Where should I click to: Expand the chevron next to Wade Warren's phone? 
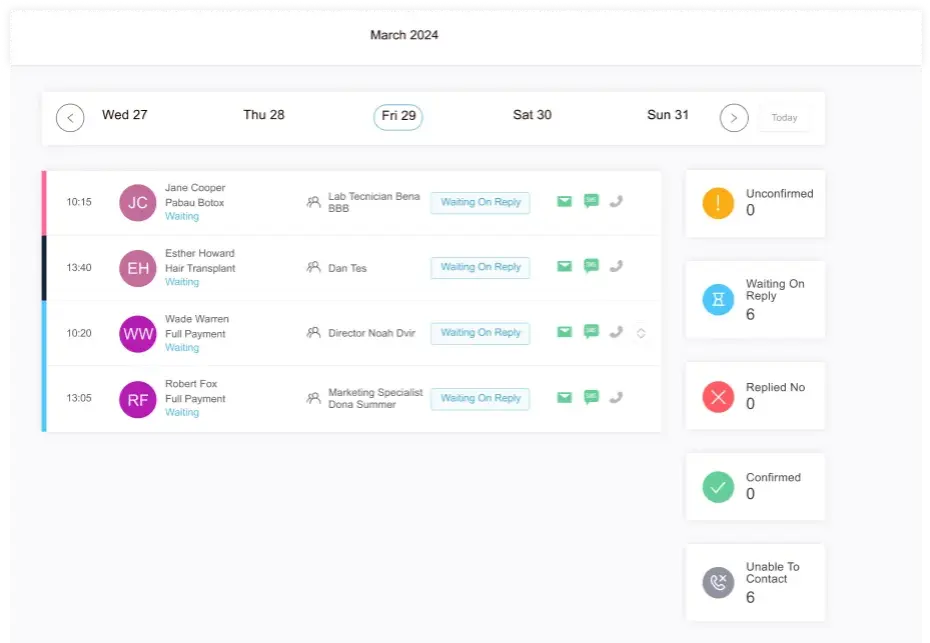point(641,332)
